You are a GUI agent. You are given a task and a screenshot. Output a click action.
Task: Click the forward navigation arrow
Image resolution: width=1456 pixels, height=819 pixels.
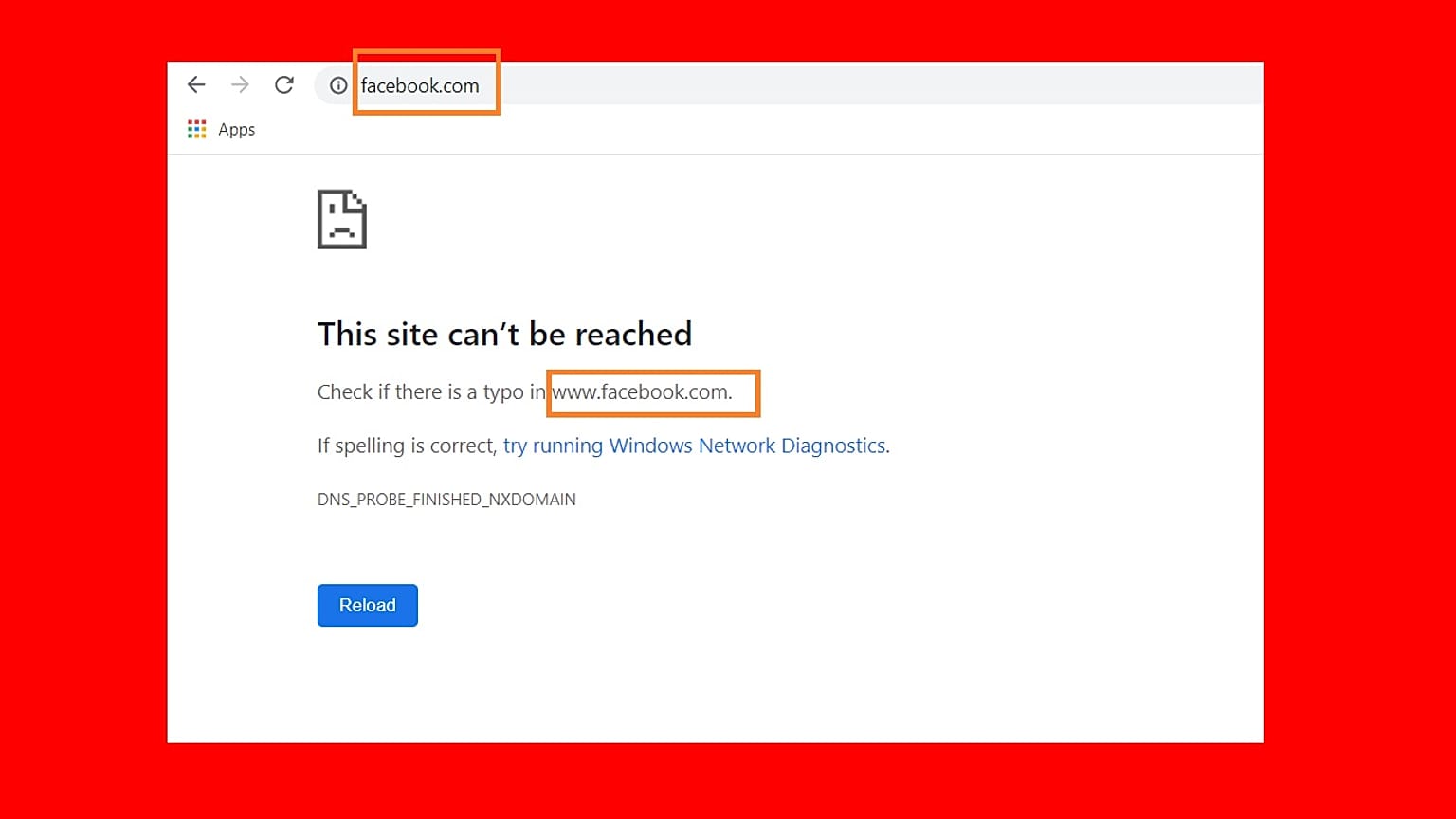(x=240, y=85)
